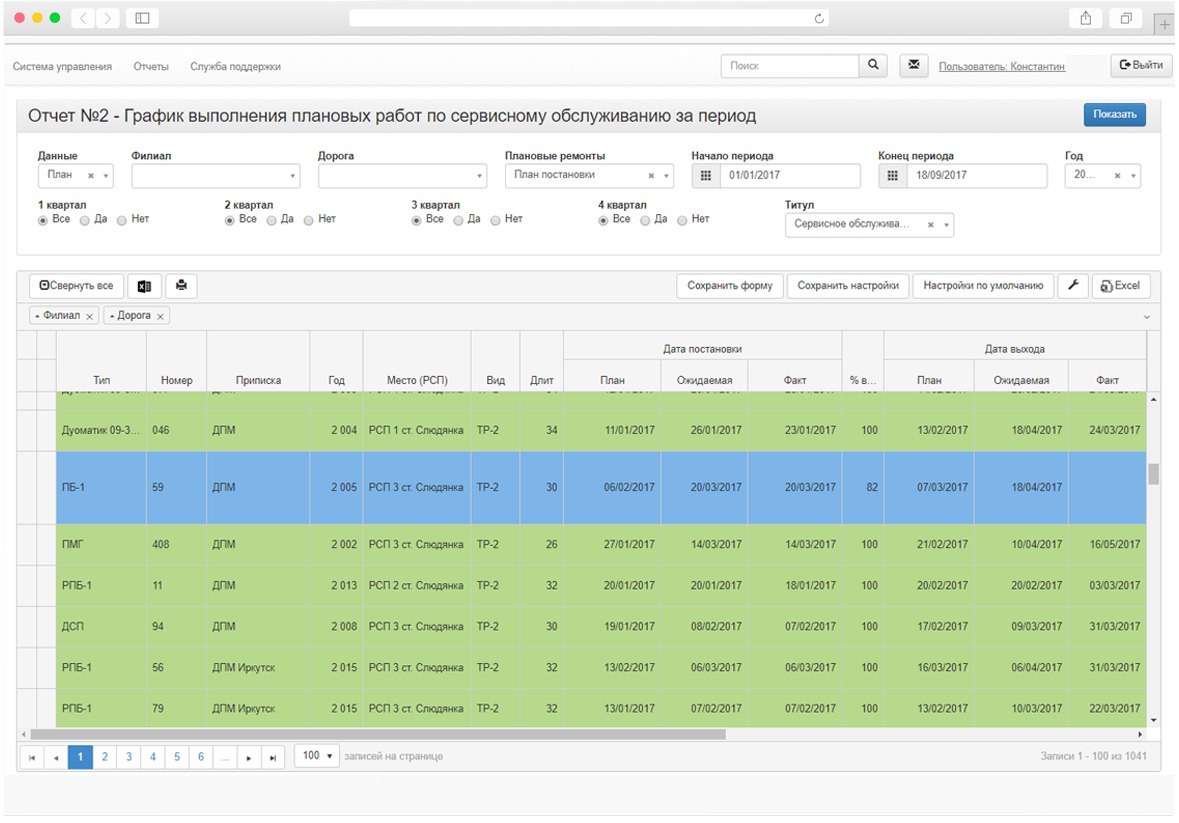Open the messages envelope icon
The height and width of the screenshot is (823, 1179).
click(x=914, y=65)
